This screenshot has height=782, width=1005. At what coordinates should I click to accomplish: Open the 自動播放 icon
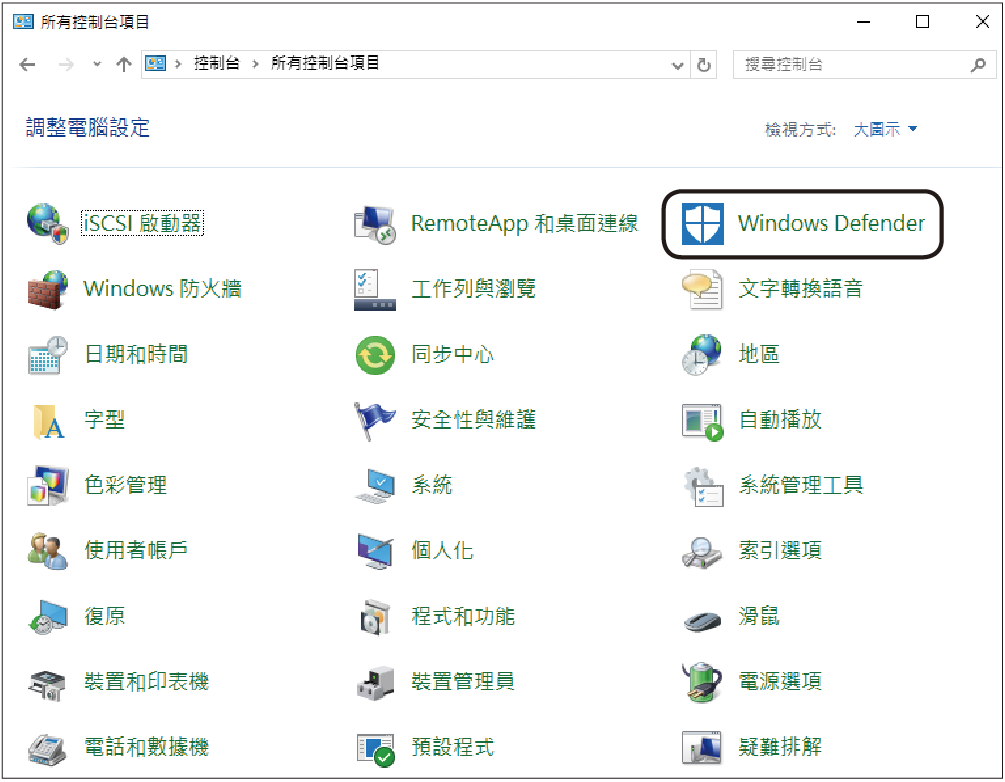(x=702, y=422)
